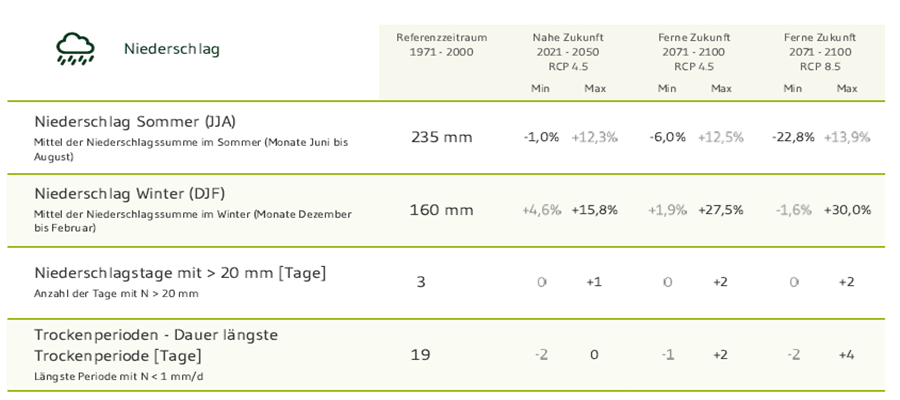
Task: Click the +4 value in Trockenperioden row
Action: pyautogui.click(x=847, y=355)
